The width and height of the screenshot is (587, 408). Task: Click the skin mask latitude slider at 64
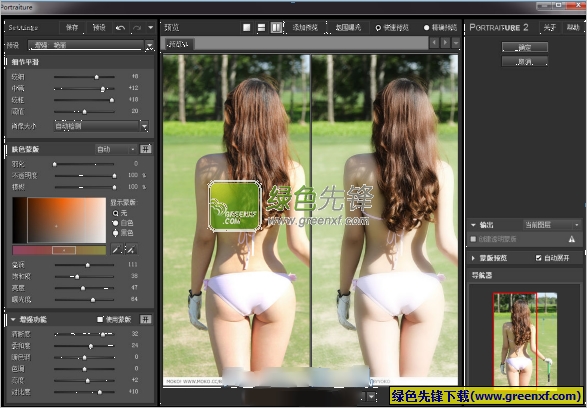(85, 300)
